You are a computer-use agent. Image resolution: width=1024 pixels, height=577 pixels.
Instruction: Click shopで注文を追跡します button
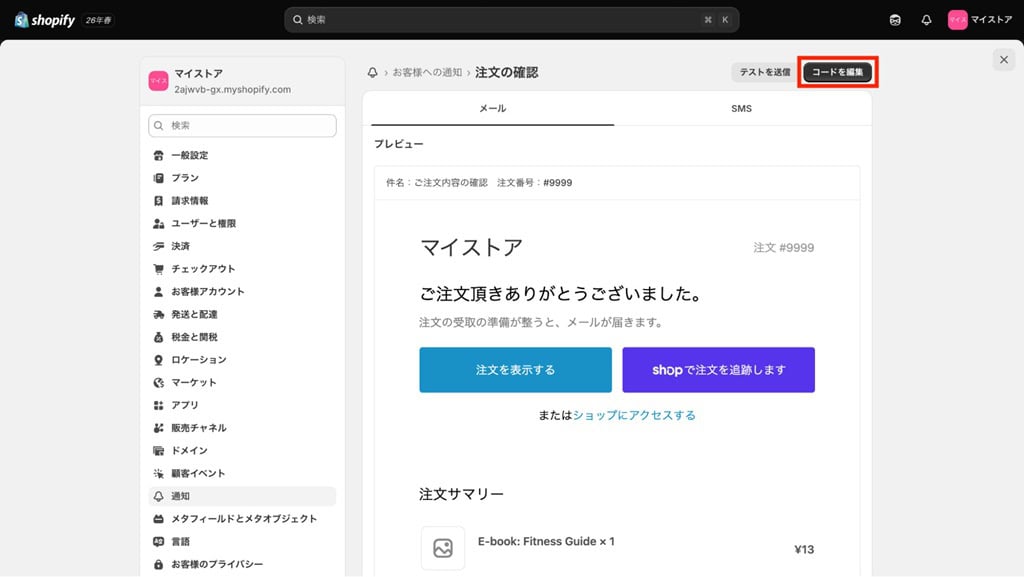tap(718, 369)
